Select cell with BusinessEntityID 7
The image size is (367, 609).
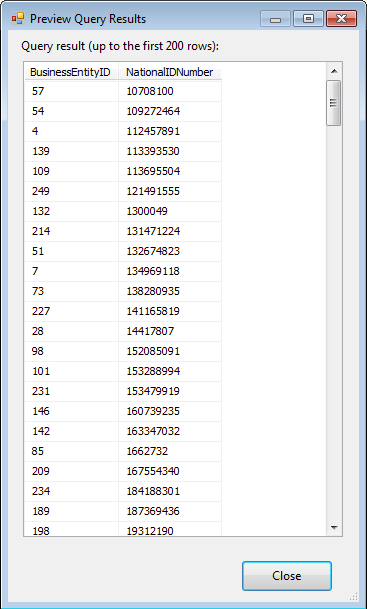(x=71, y=271)
